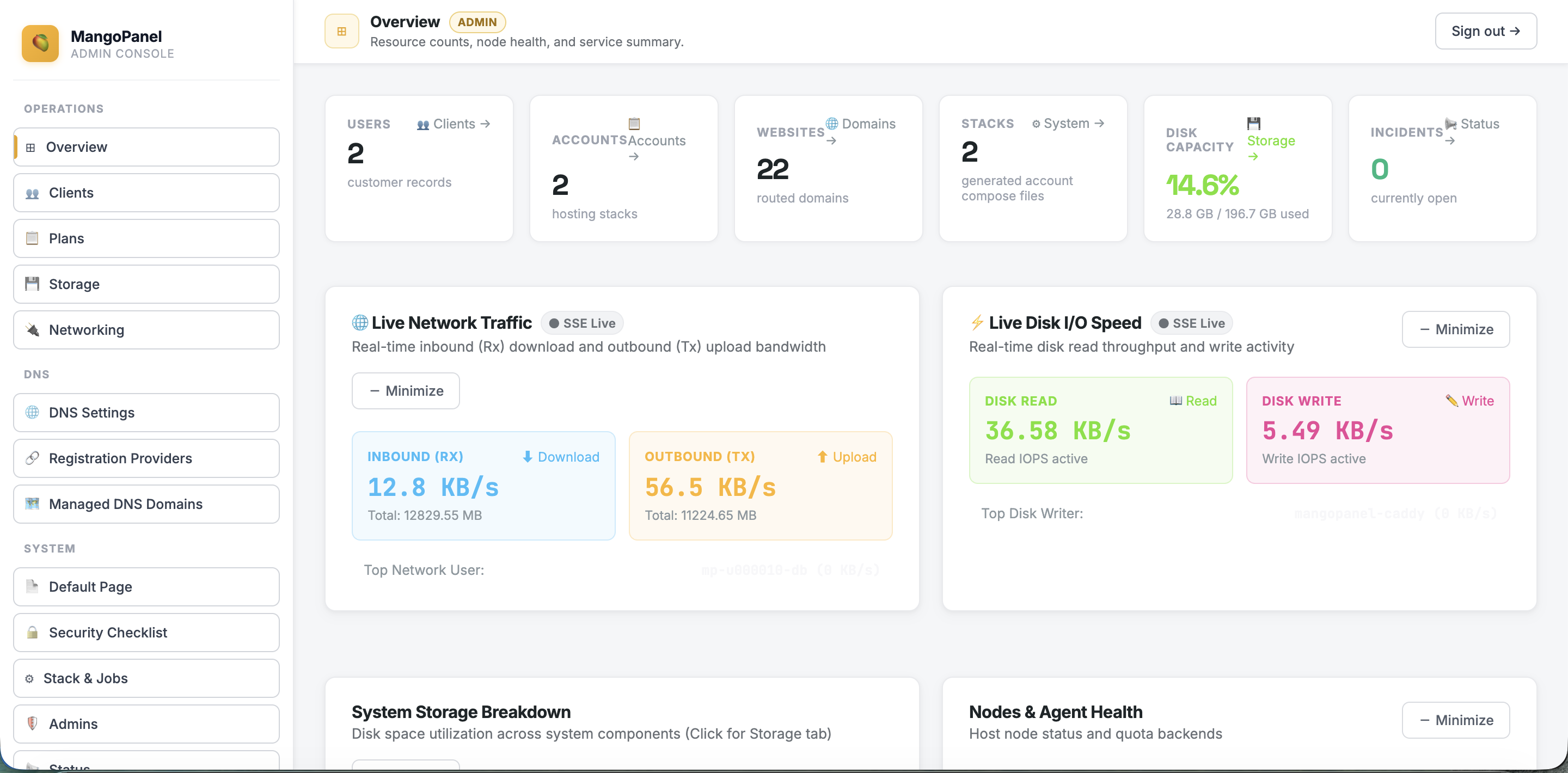Click the SSE Live badge on Network Traffic
The width and height of the screenshot is (1568, 773).
click(x=582, y=323)
